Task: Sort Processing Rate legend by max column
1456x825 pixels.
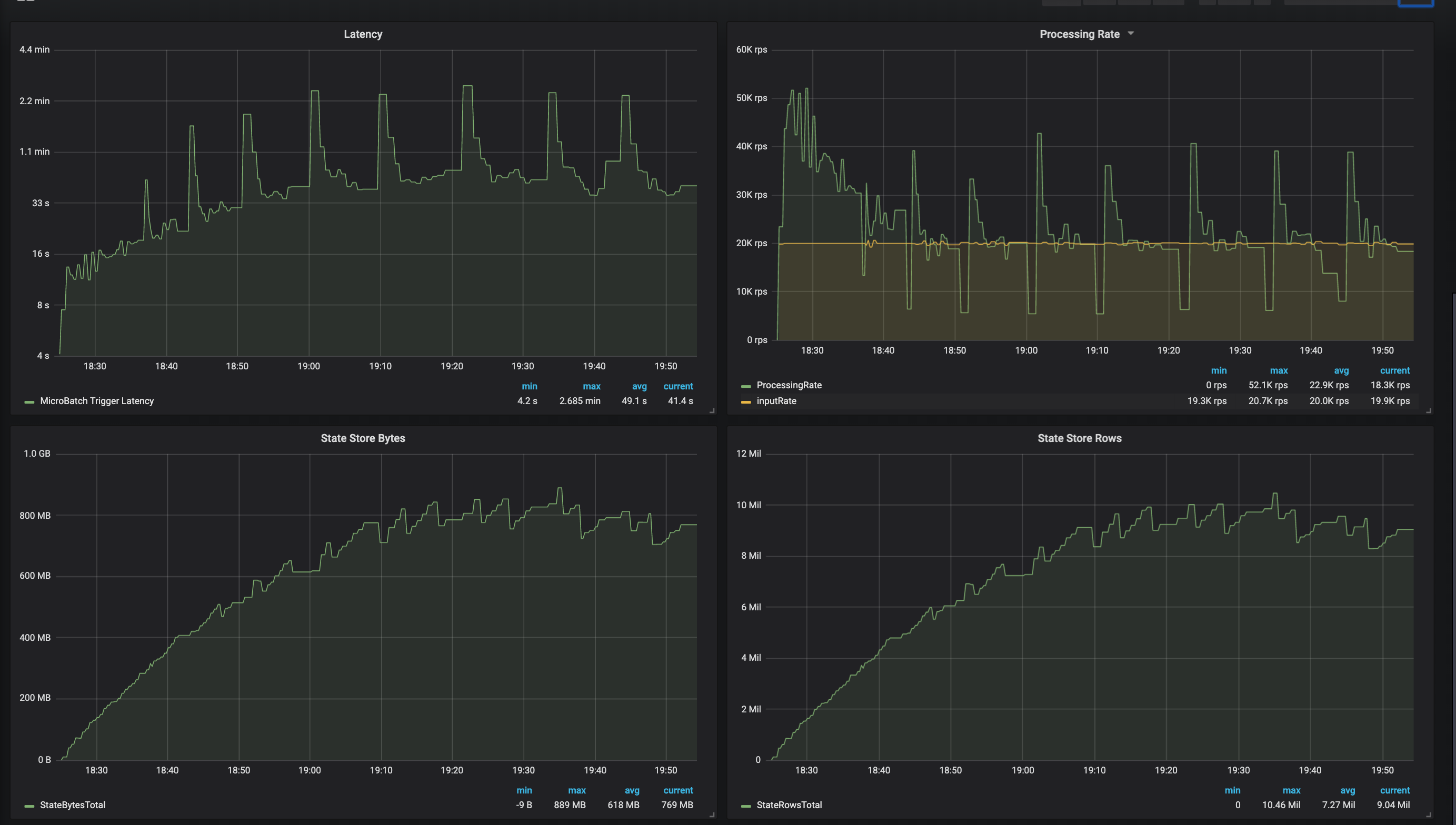Action: coord(1279,370)
